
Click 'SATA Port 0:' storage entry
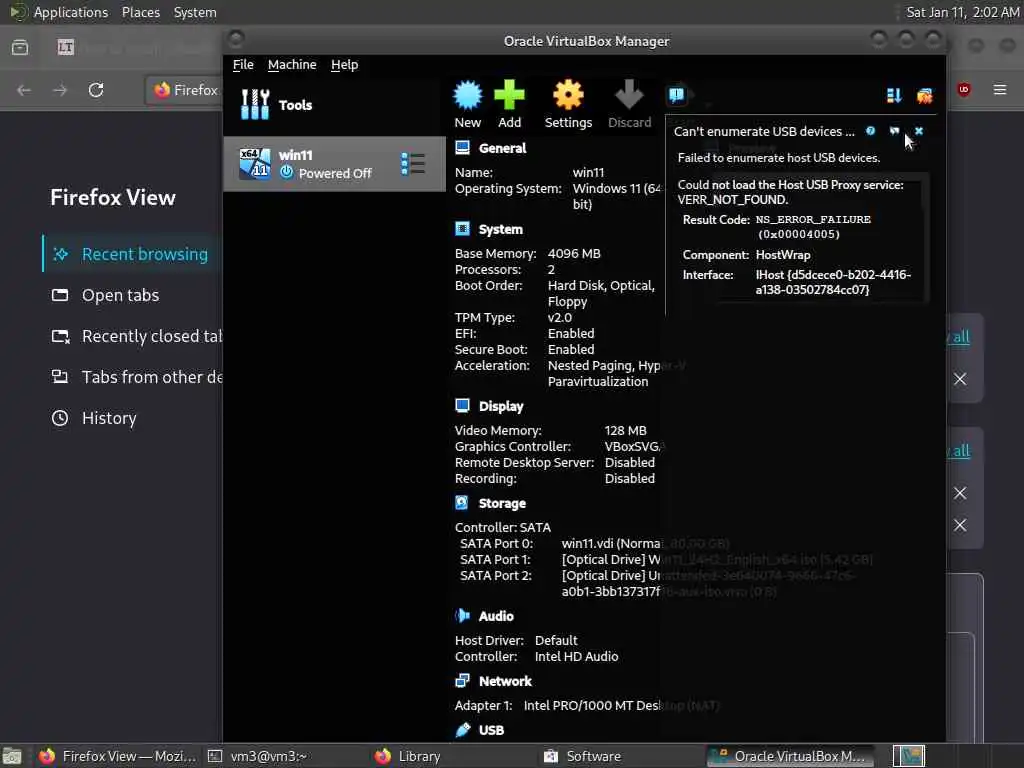click(496, 543)
